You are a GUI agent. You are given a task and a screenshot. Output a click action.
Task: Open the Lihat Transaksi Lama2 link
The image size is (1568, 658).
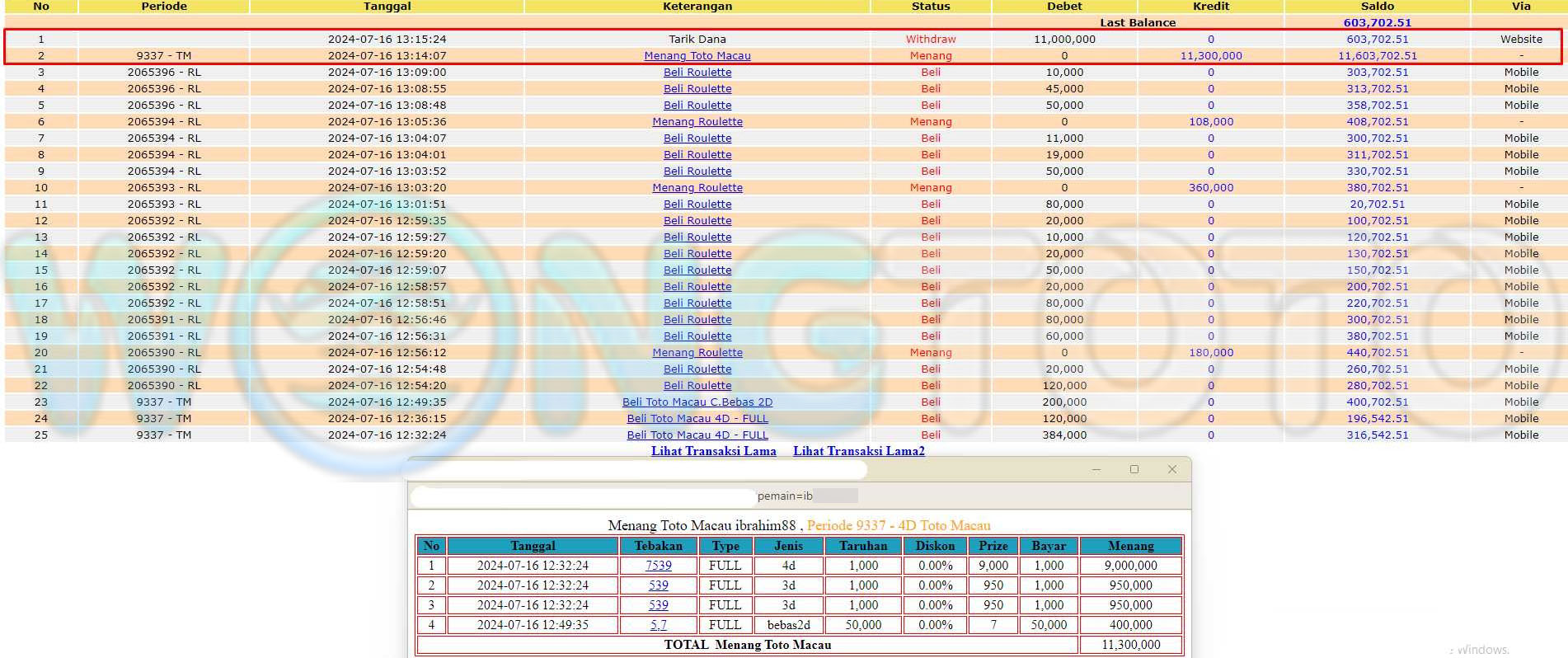point(858,451)
